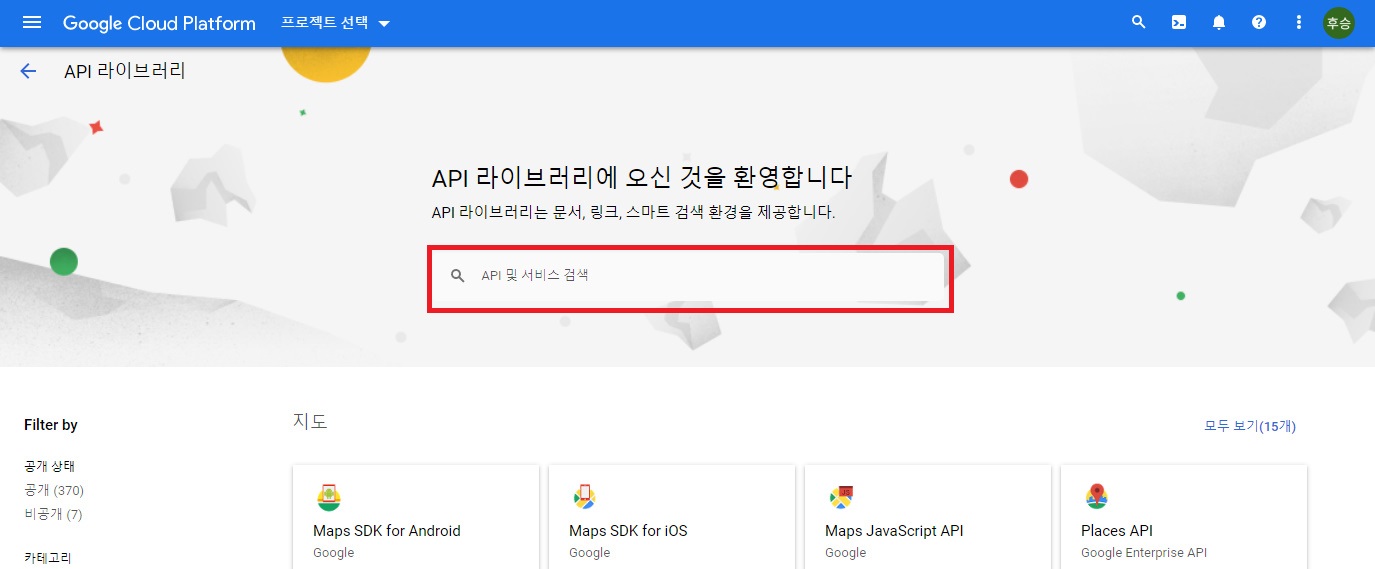Click the welcome heading API 라이브러리에 오신 것을 환영합니다
This screenshot has height=569, width=1375.
(641, 178)
